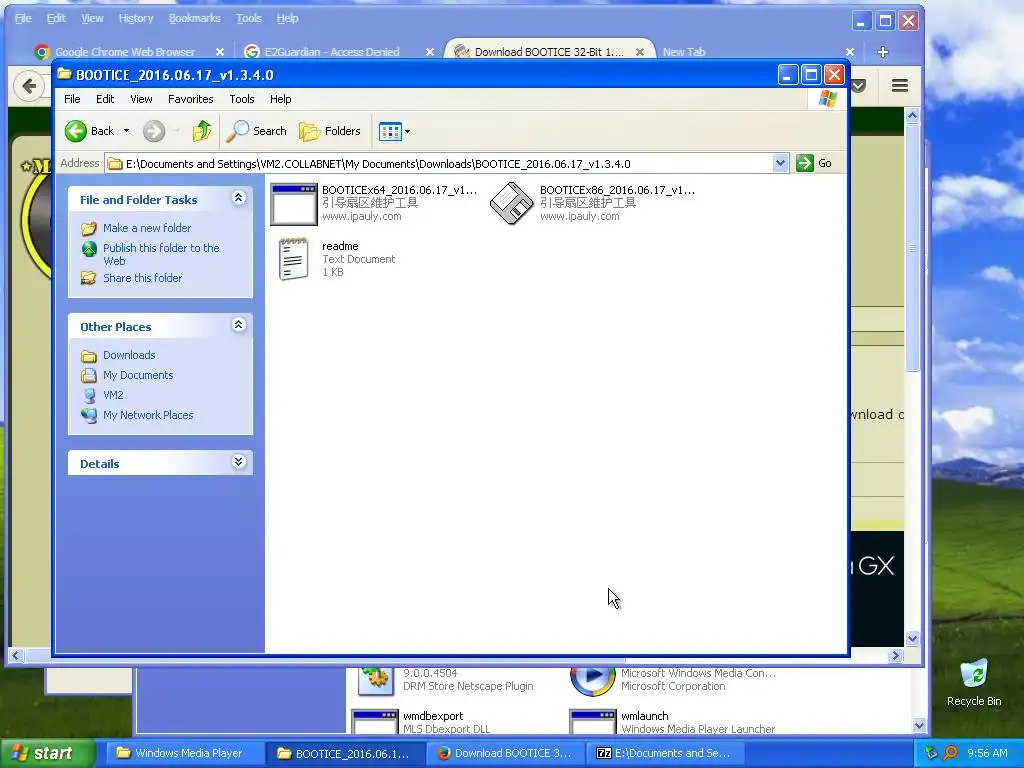Screen dimensions: 1024x768
Task: Click the taskbar clock showing 9:56 AM
Action: point(987,753)
